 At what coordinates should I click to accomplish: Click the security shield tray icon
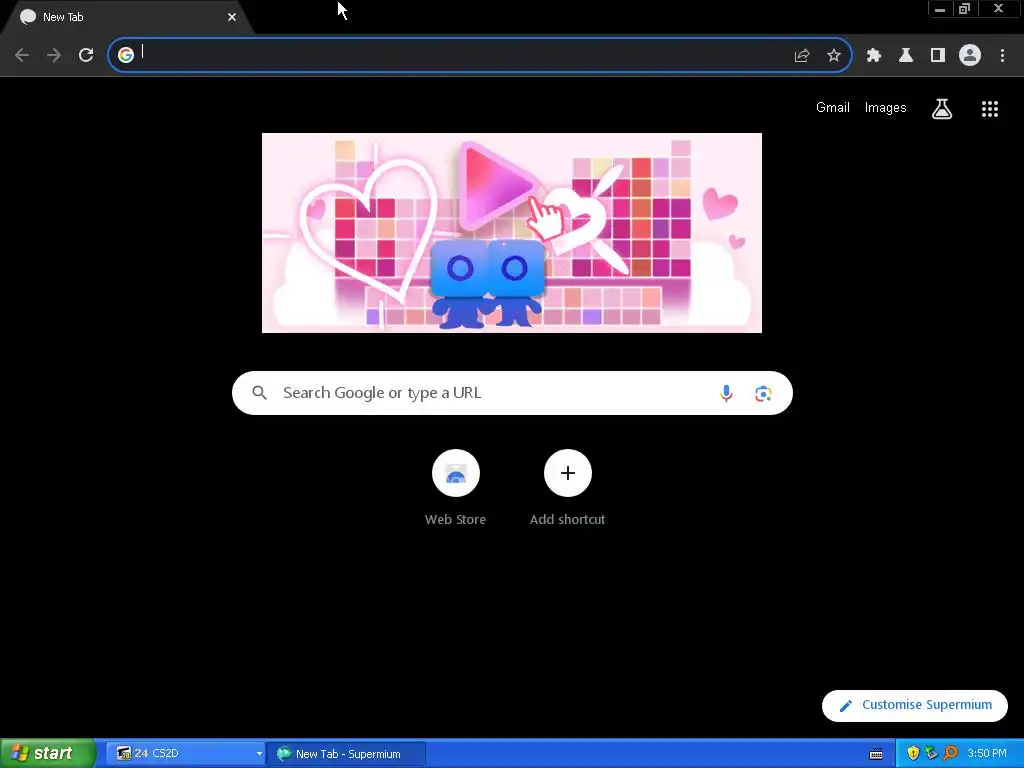click(x=913, y=754)
